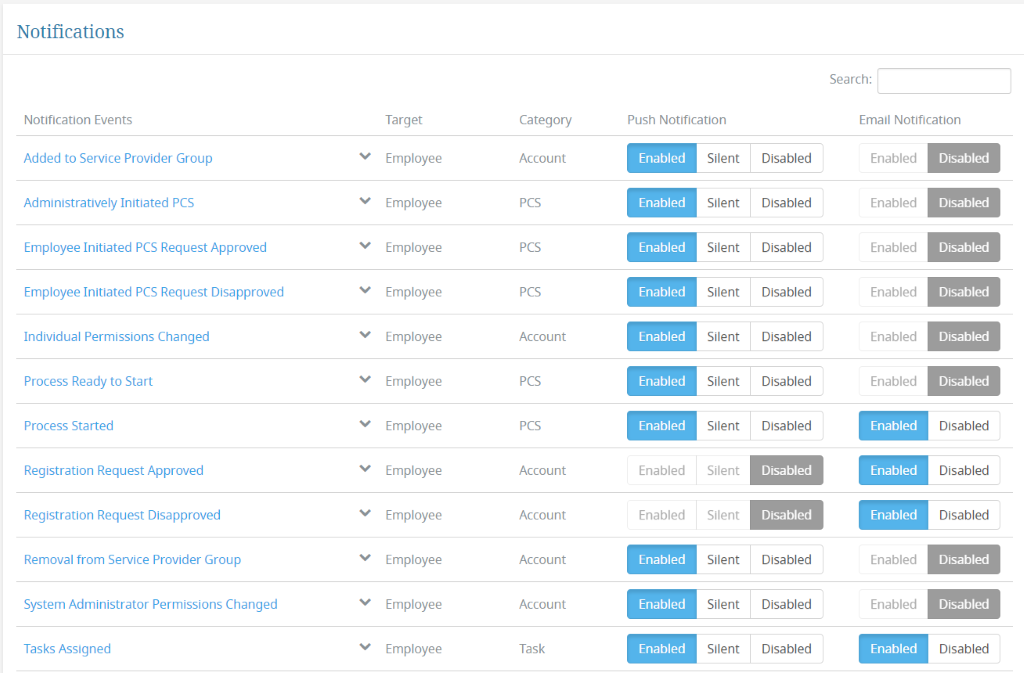Enable email for Individual Permissions Changed

point(893,336)
